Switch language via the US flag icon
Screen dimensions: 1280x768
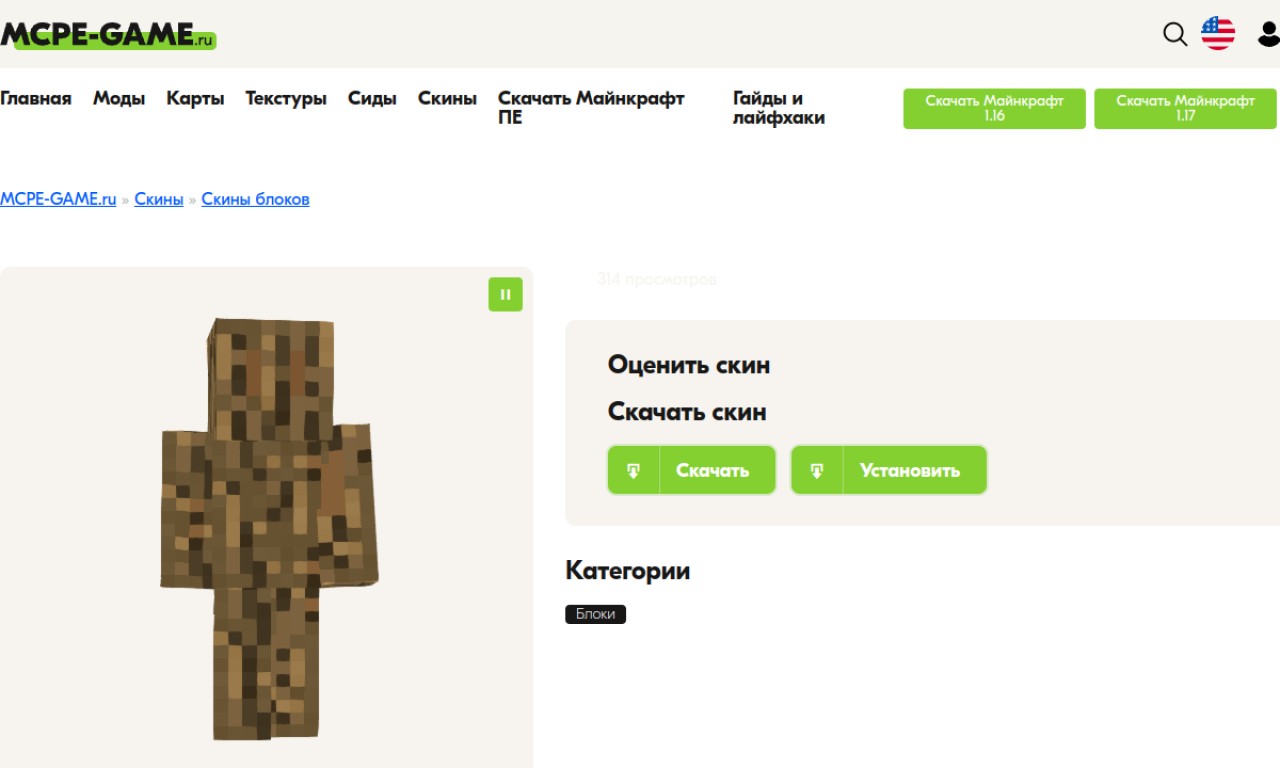click(1218, 34)
